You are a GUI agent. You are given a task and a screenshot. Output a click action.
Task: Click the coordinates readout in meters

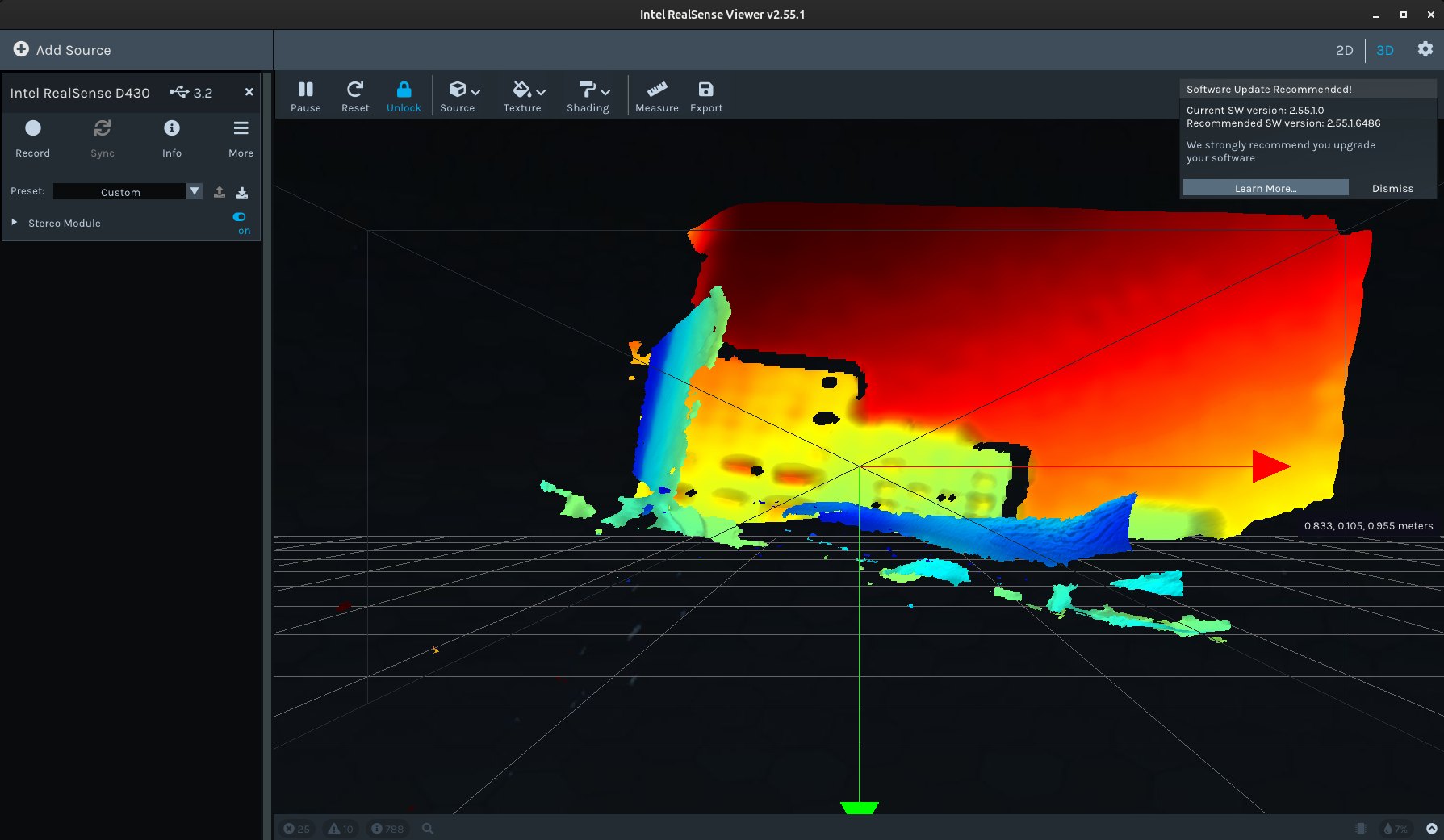[x=1369, y=525]
